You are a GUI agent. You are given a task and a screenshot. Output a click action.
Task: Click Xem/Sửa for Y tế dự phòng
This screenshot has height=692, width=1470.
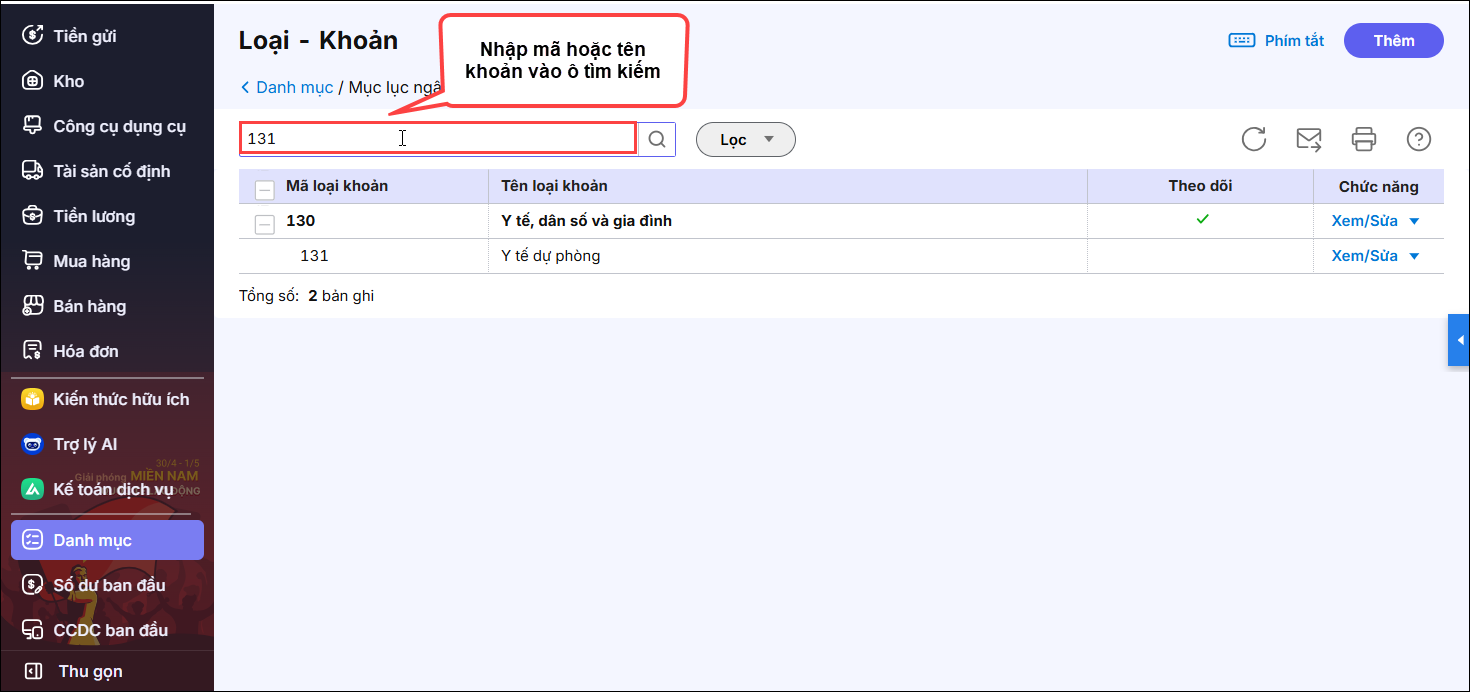pos(1364,256)
